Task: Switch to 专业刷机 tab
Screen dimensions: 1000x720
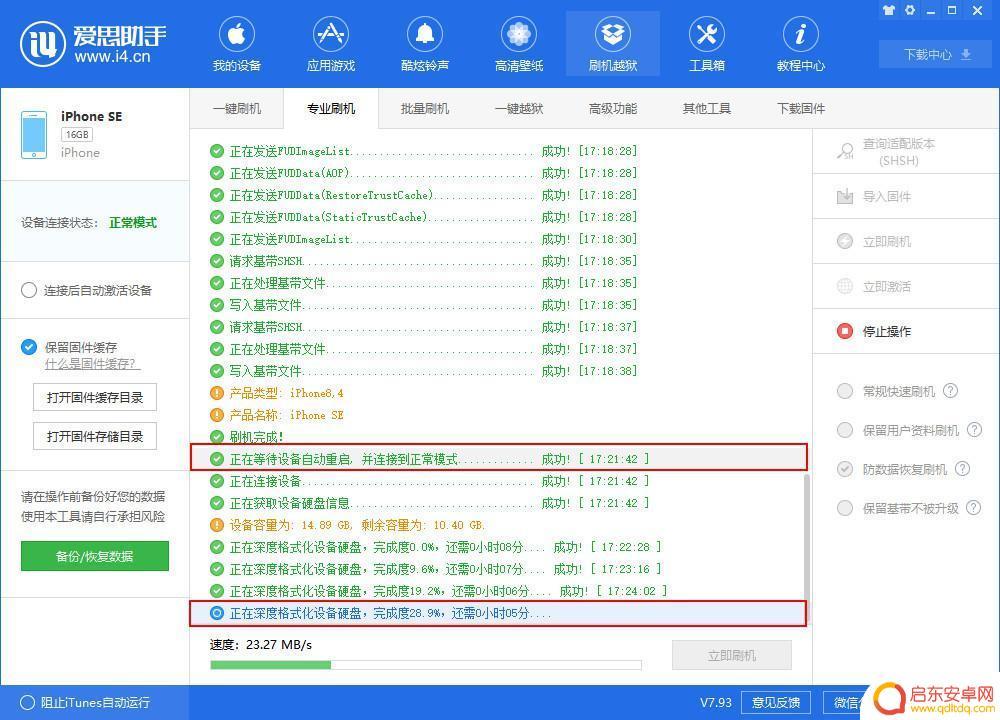Action: (331, 108)
